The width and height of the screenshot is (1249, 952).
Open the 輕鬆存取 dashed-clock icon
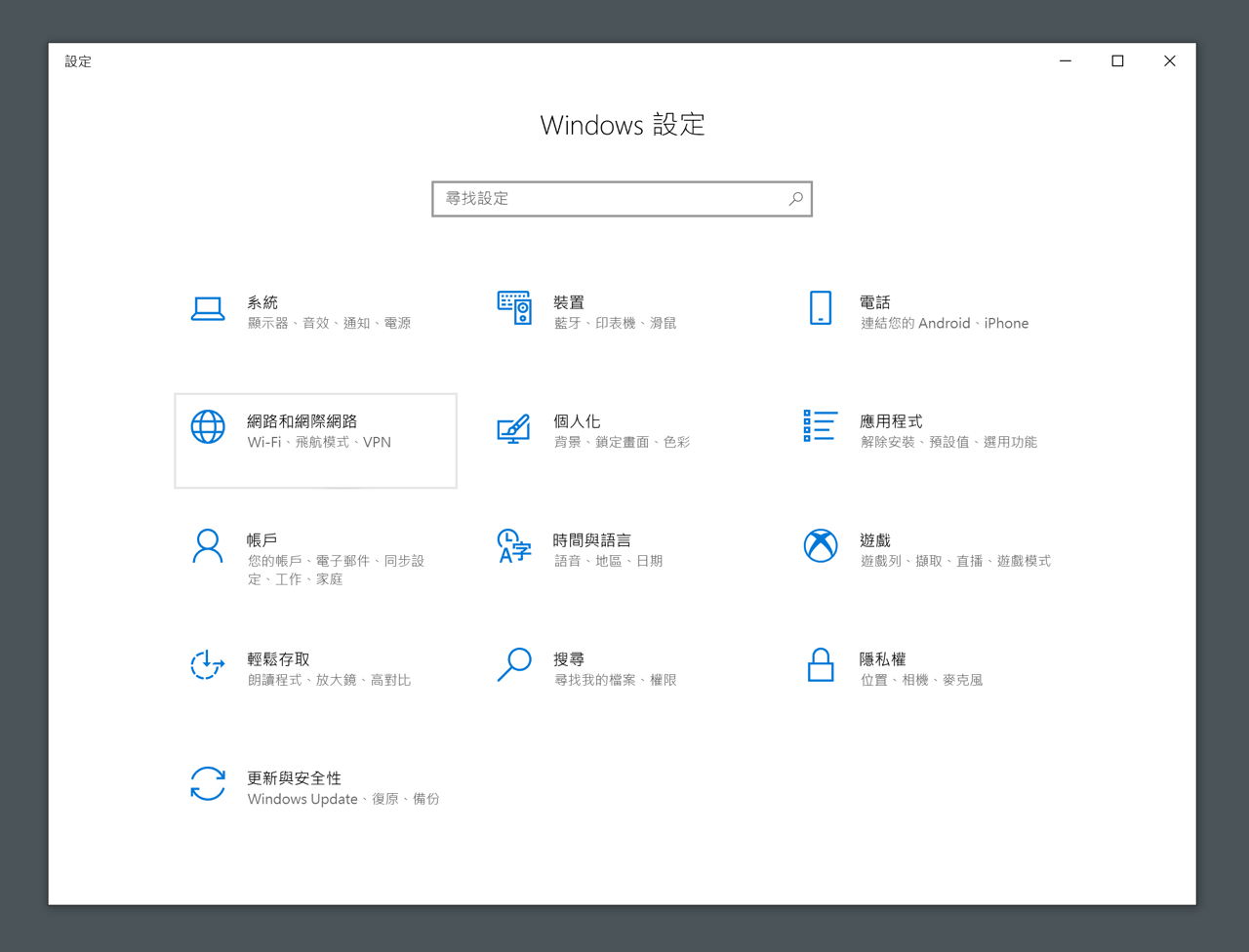[207, 665]
